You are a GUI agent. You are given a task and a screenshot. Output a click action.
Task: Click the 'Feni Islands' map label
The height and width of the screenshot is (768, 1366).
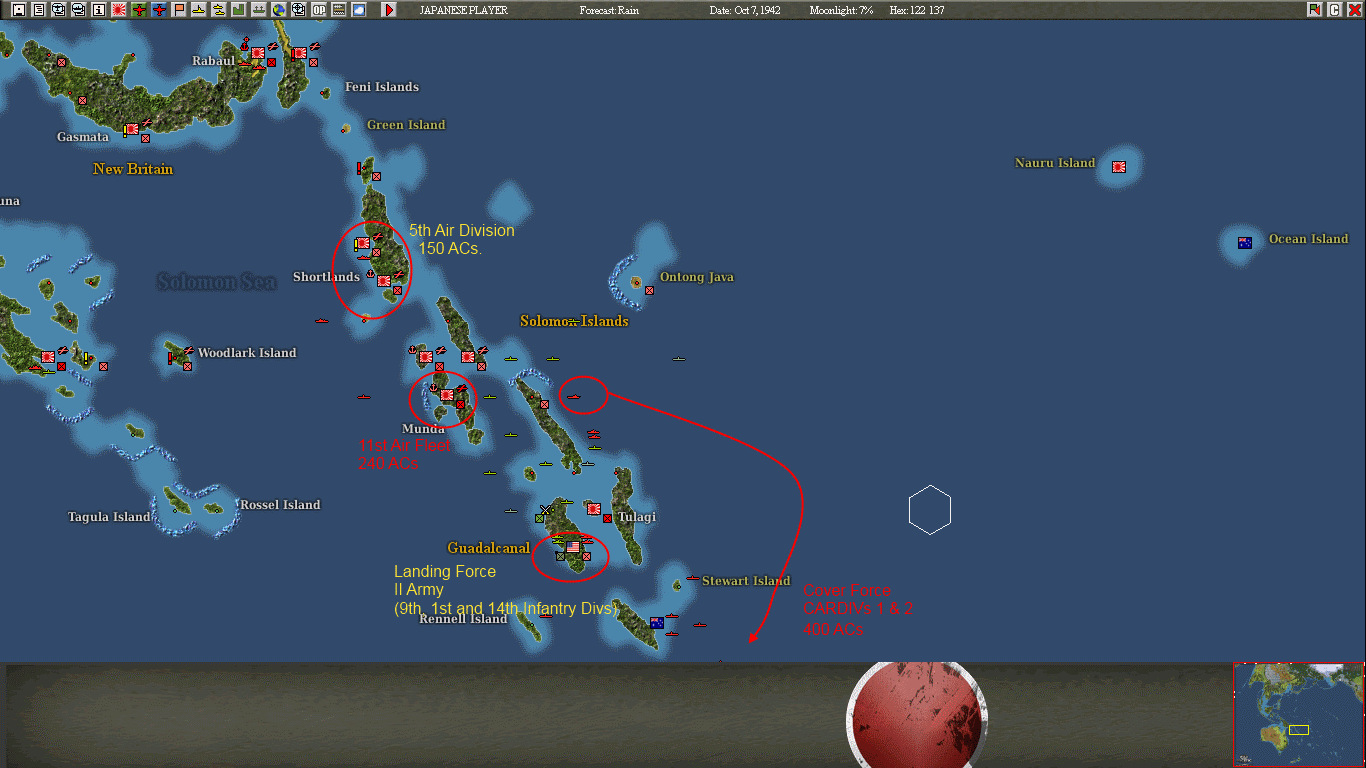382,87
